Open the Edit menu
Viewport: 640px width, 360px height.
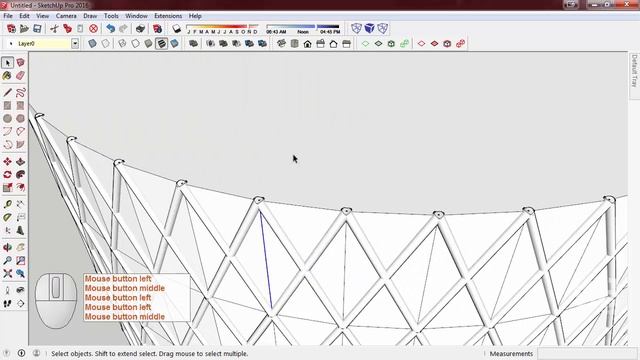coord(24,16)
